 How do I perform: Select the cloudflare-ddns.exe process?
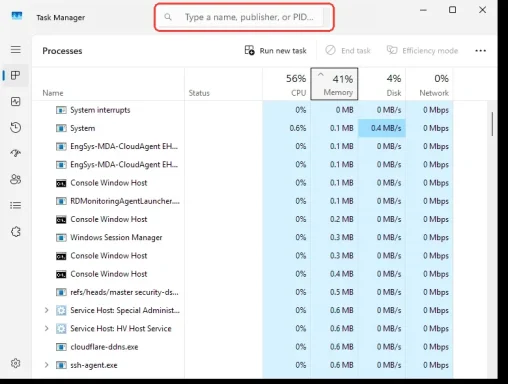pyautogui.click(x=104, y=347)
